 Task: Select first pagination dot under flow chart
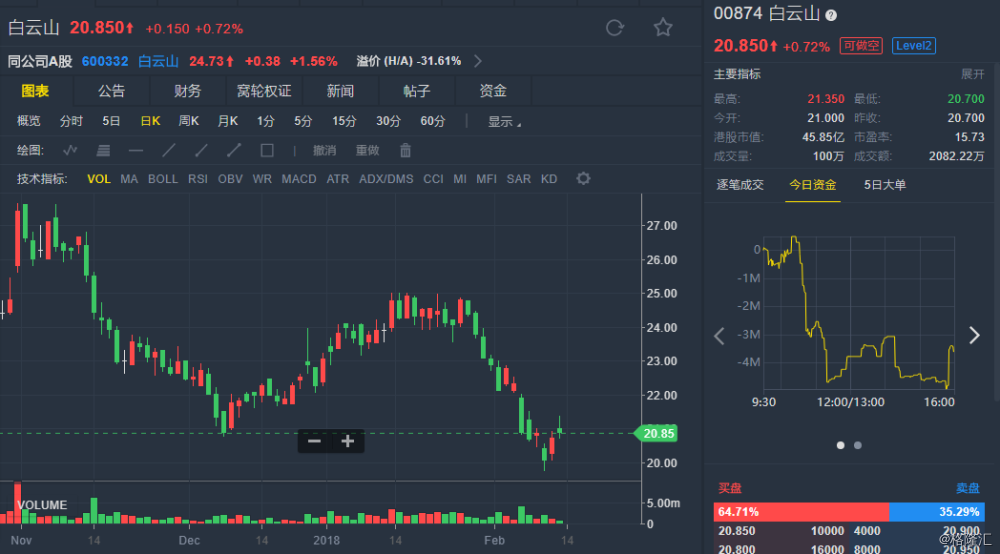(841, 445)
